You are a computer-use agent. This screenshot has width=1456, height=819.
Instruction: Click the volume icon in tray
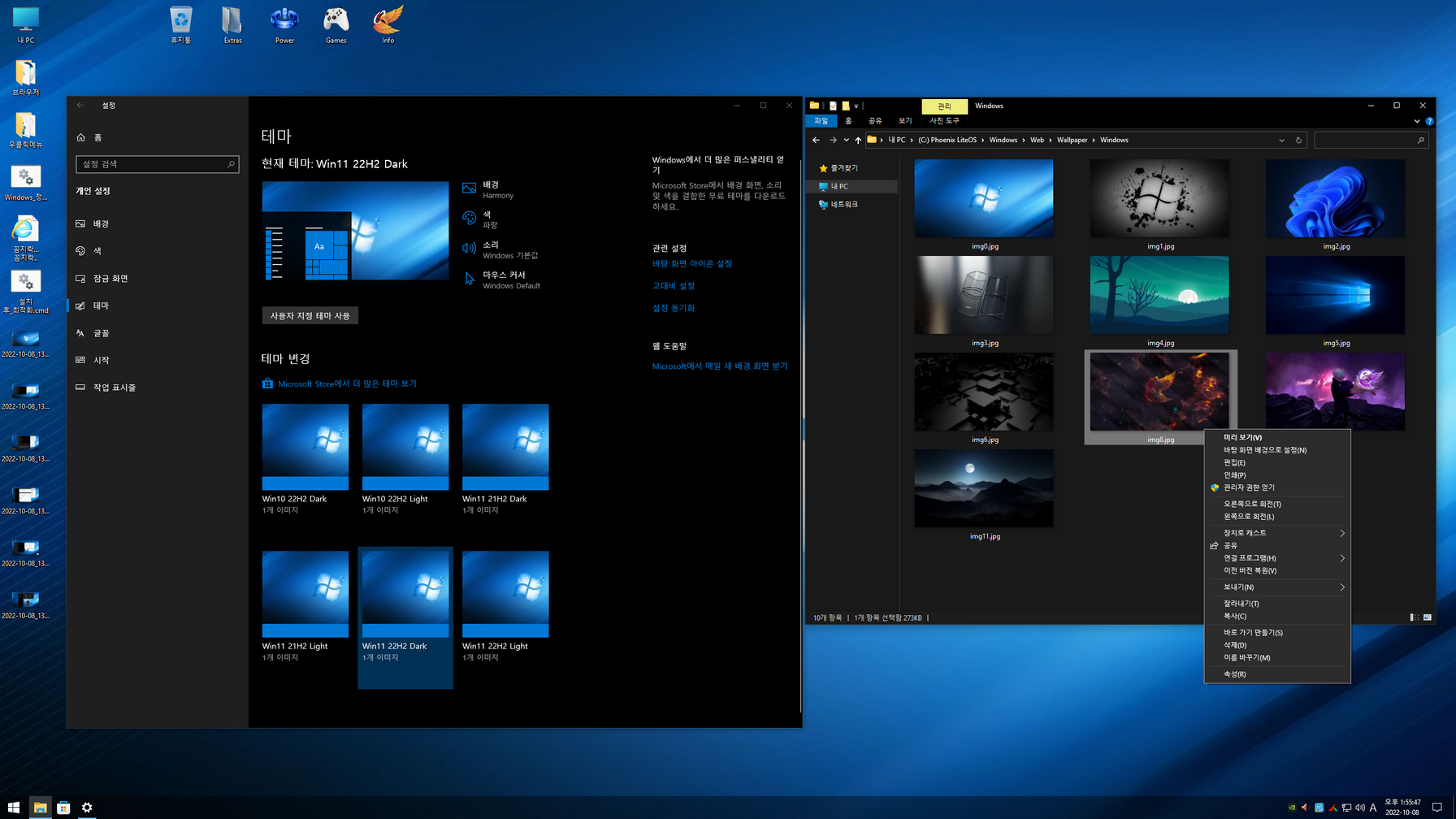pyautogui.click(x=1360, y=808)
